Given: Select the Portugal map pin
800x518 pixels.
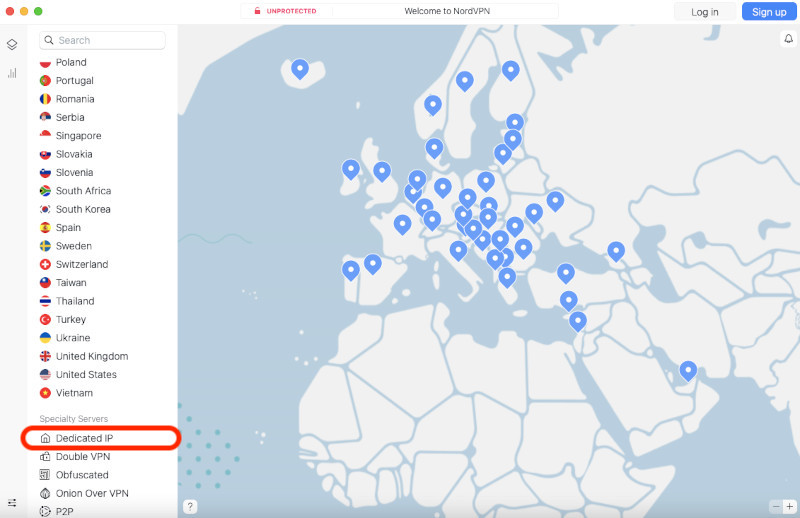Looking at the screenshot, I should 351,270.
